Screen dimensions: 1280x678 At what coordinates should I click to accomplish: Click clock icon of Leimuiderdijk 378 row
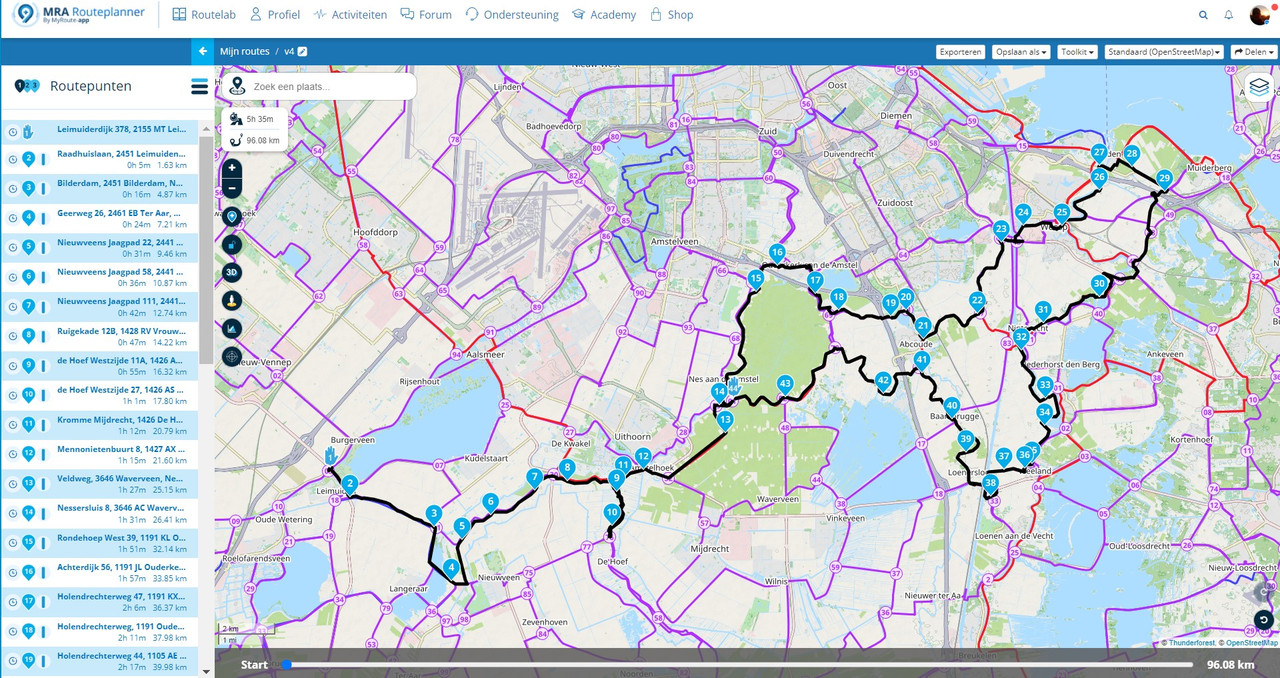[x=12, y=130]
